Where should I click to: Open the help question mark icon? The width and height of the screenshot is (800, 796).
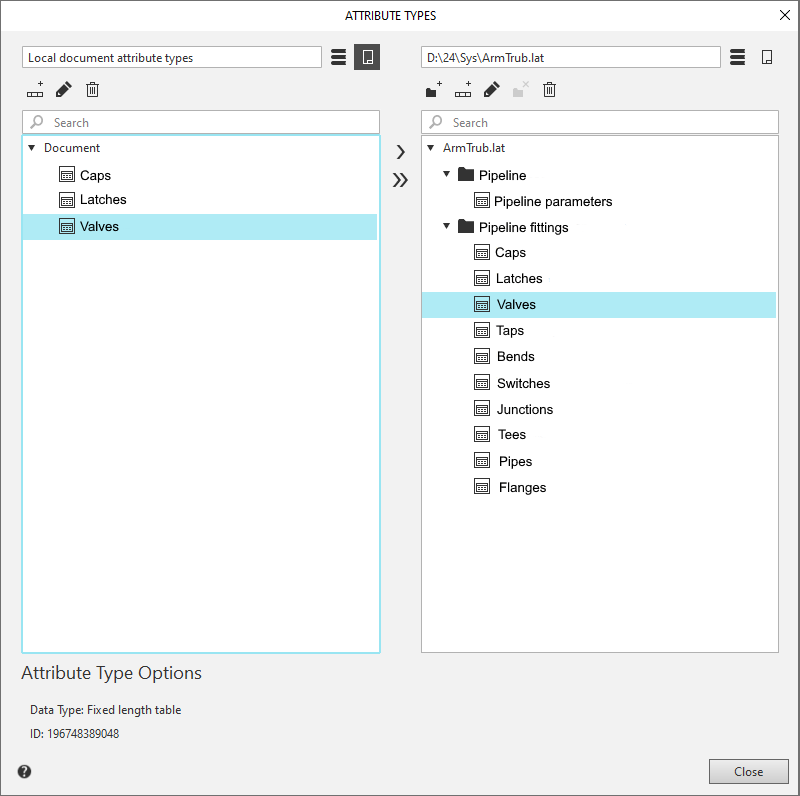pos(24,771)
